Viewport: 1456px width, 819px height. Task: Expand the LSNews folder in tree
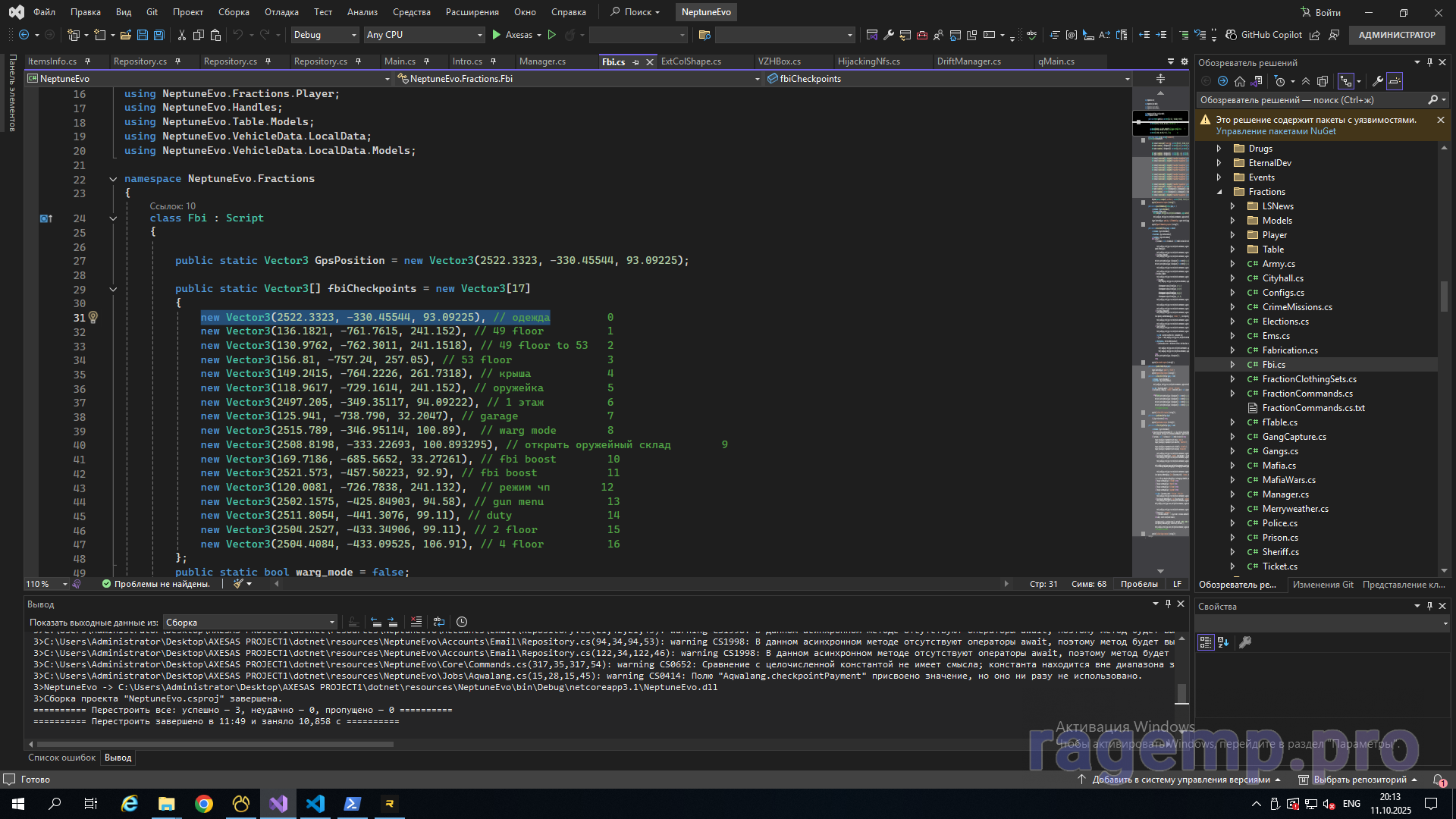click(x=1232, y=206)
